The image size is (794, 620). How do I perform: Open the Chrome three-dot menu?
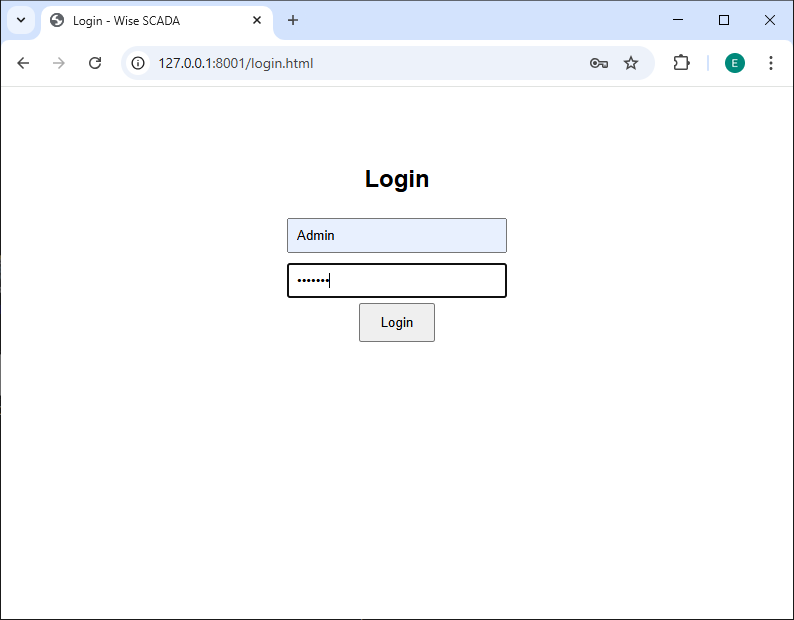click(x=770, y=63)
